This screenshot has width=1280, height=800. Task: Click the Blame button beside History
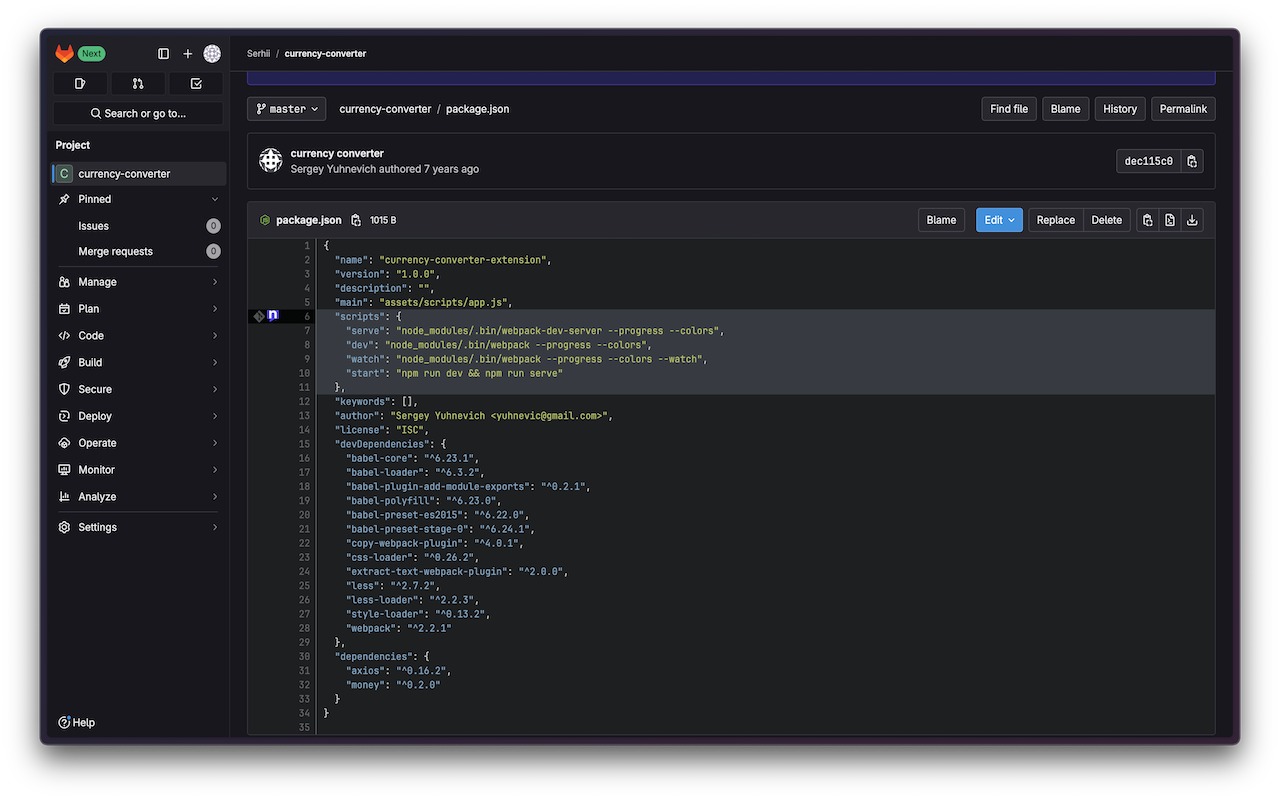(1065, 109)
